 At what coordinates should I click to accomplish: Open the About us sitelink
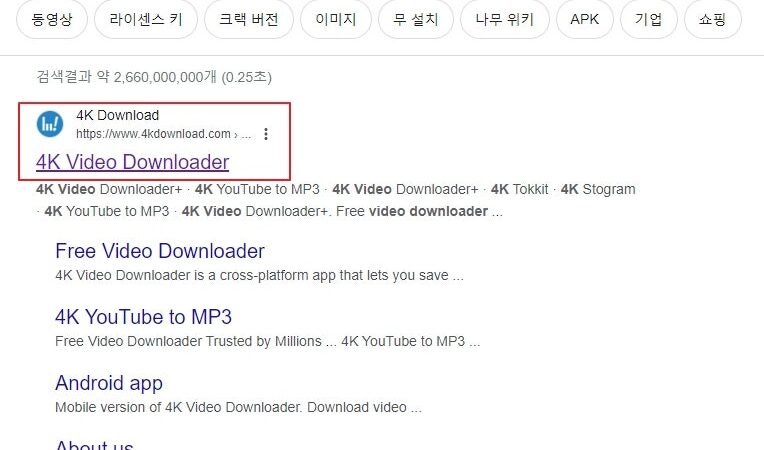(x=94, y=444)
